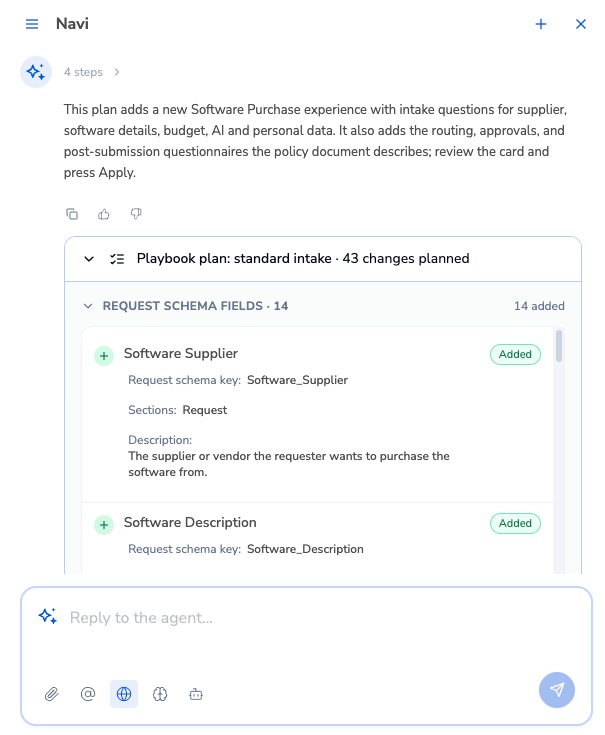This screenshot has width=605, height=735.
Task: Collapse Request Schema Fields section
Action: [x=88, y=306]
